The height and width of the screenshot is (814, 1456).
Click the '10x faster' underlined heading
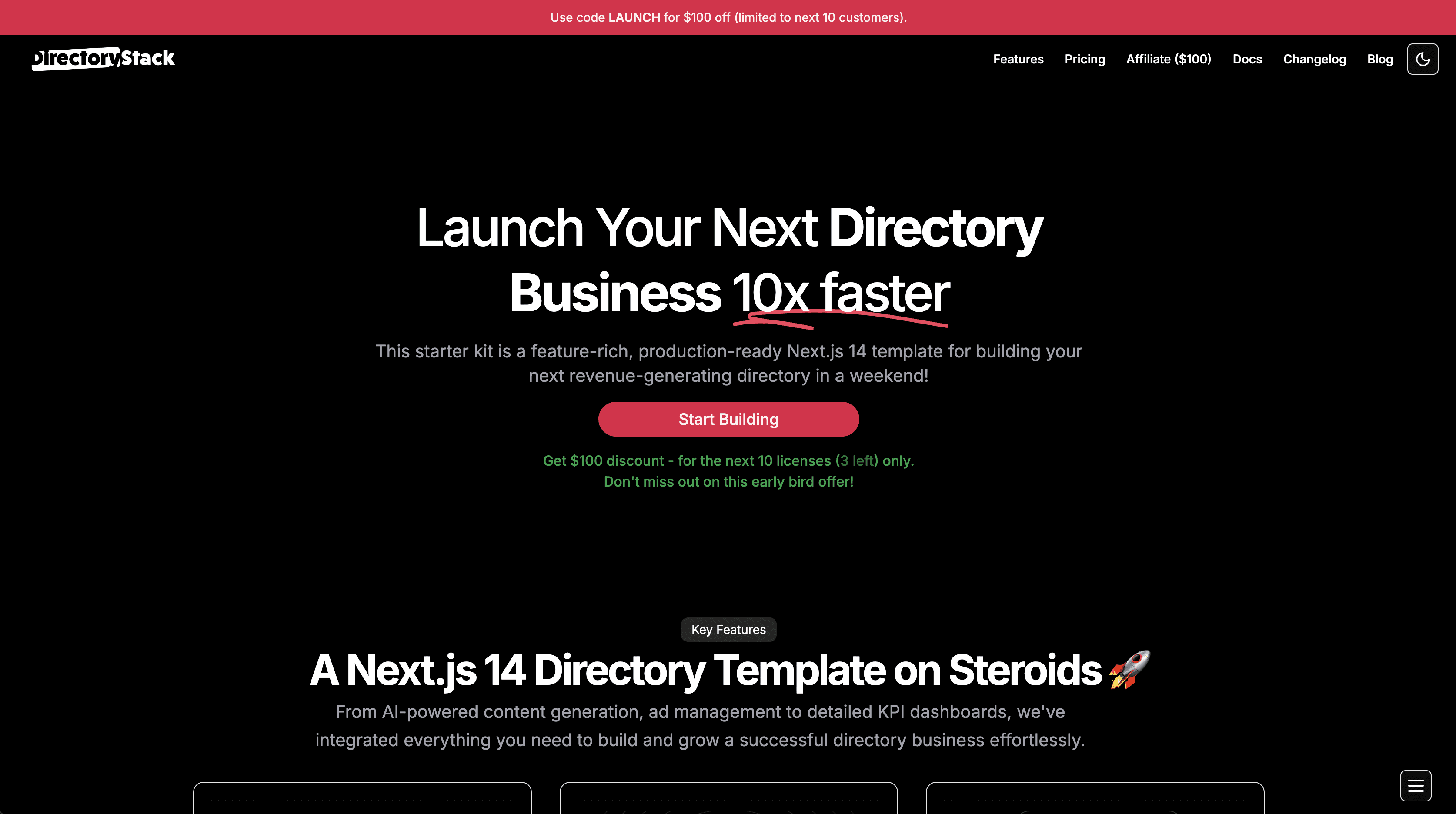point(840,290)
